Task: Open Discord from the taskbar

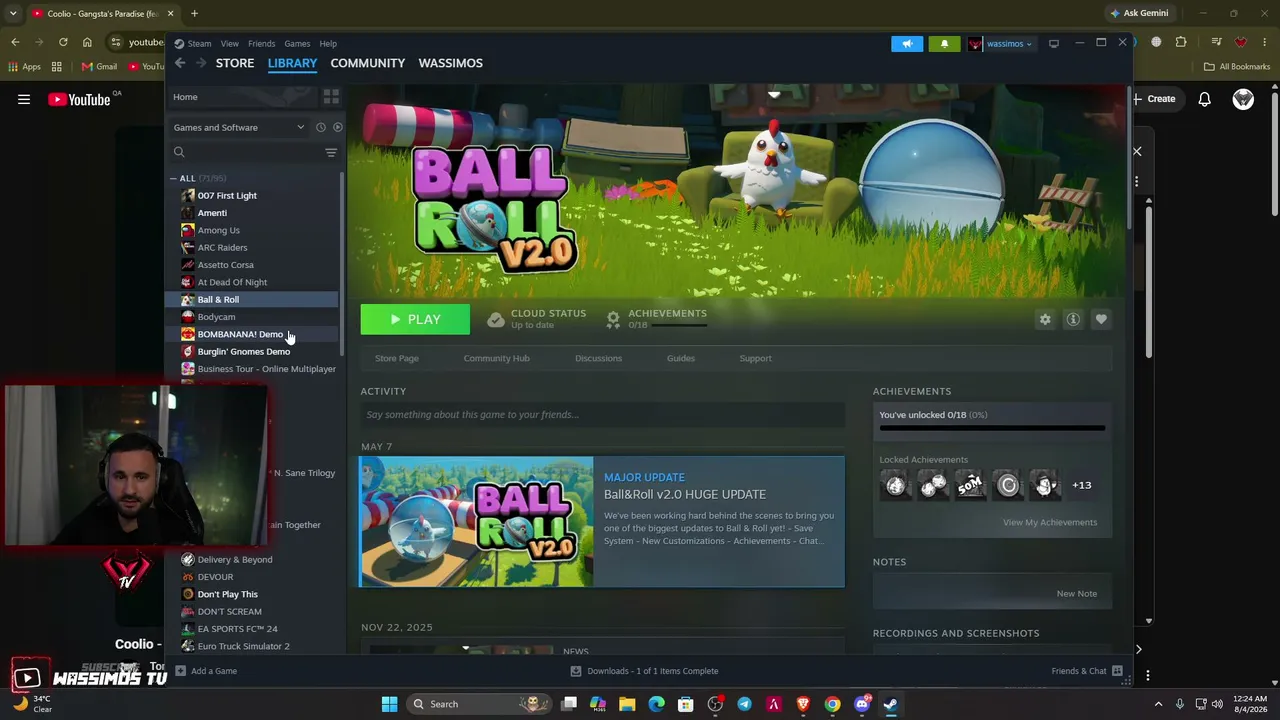Action: coord(861,704)
